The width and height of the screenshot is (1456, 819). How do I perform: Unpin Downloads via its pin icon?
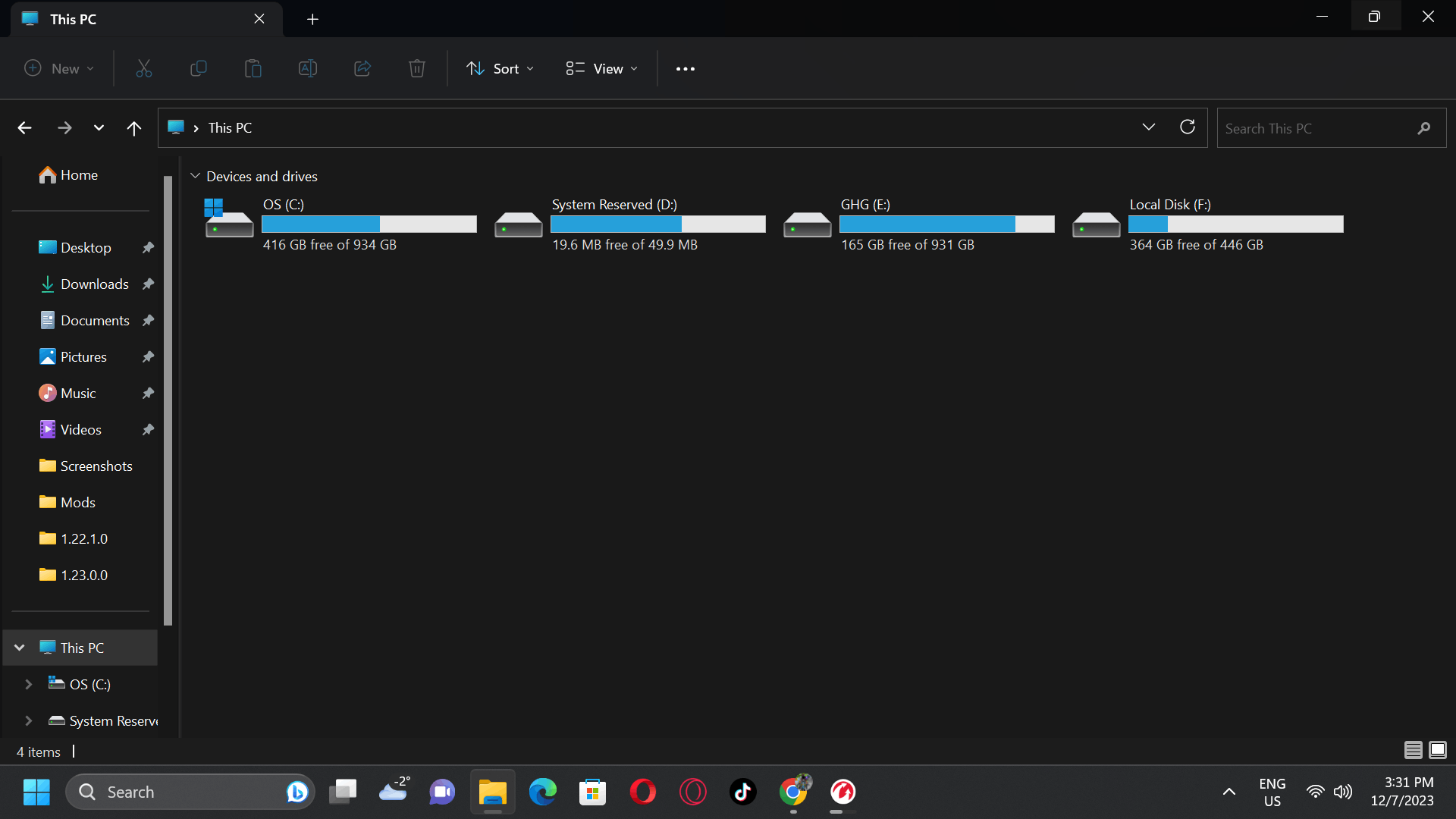pyautogui.click(x=148, y=284)
